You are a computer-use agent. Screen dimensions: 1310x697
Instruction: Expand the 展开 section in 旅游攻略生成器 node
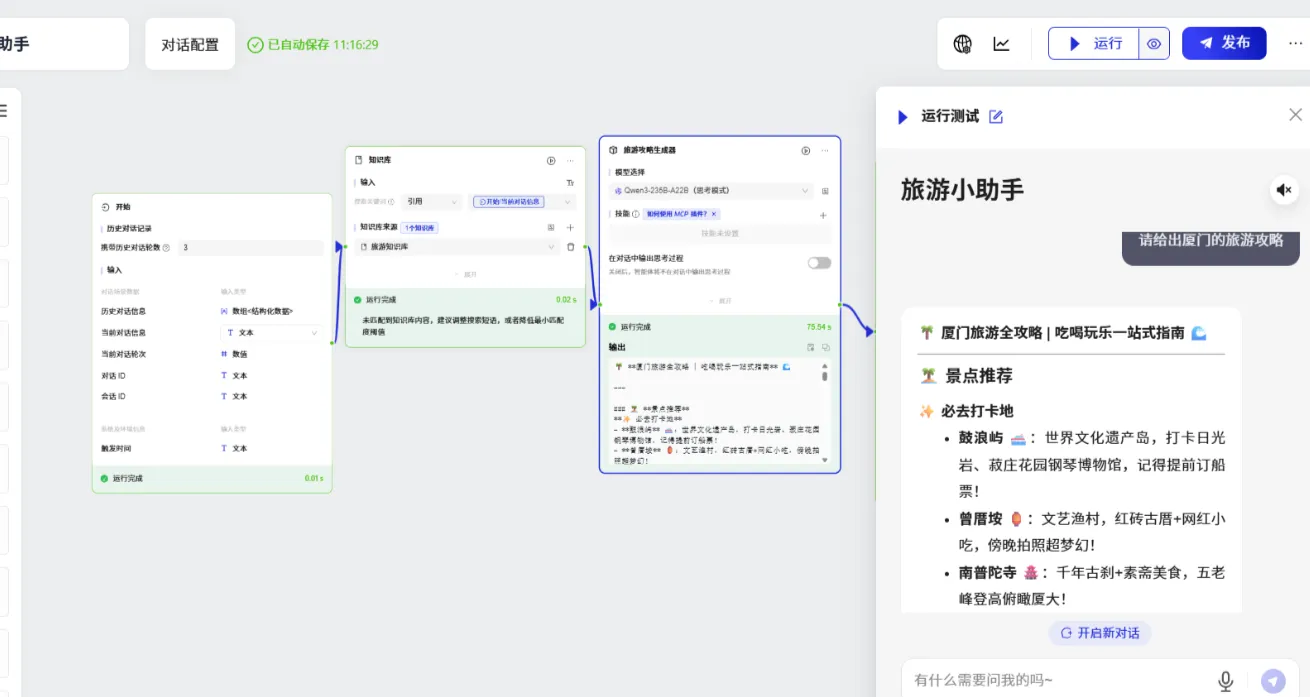point(720,299)
